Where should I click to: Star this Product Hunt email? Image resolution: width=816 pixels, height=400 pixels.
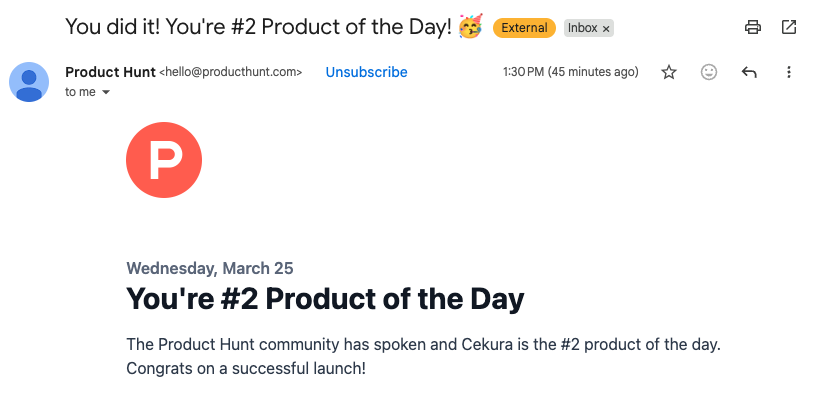coord(669,72)
